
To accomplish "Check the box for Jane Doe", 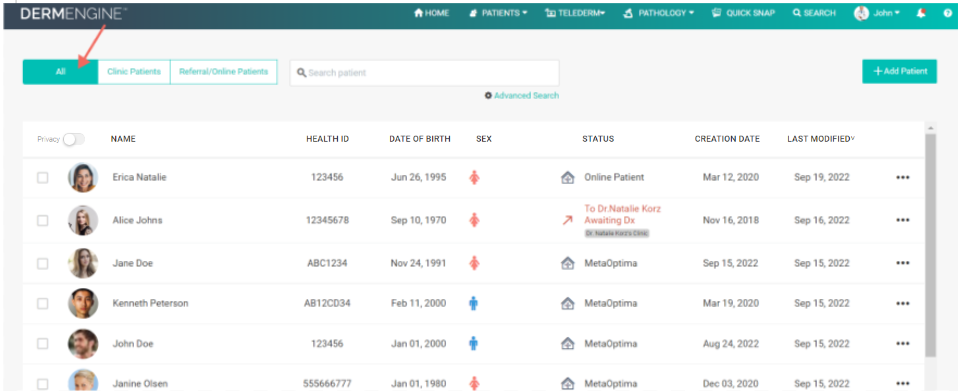I will click(43, 263).
